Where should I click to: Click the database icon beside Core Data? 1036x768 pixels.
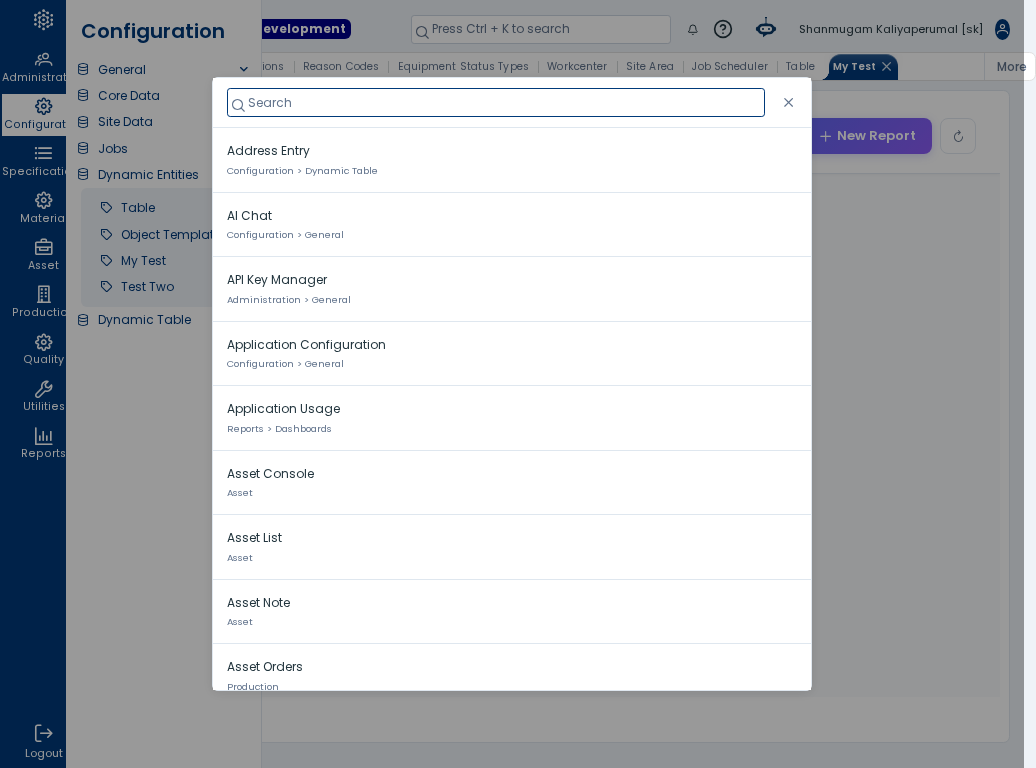point(83,95)
